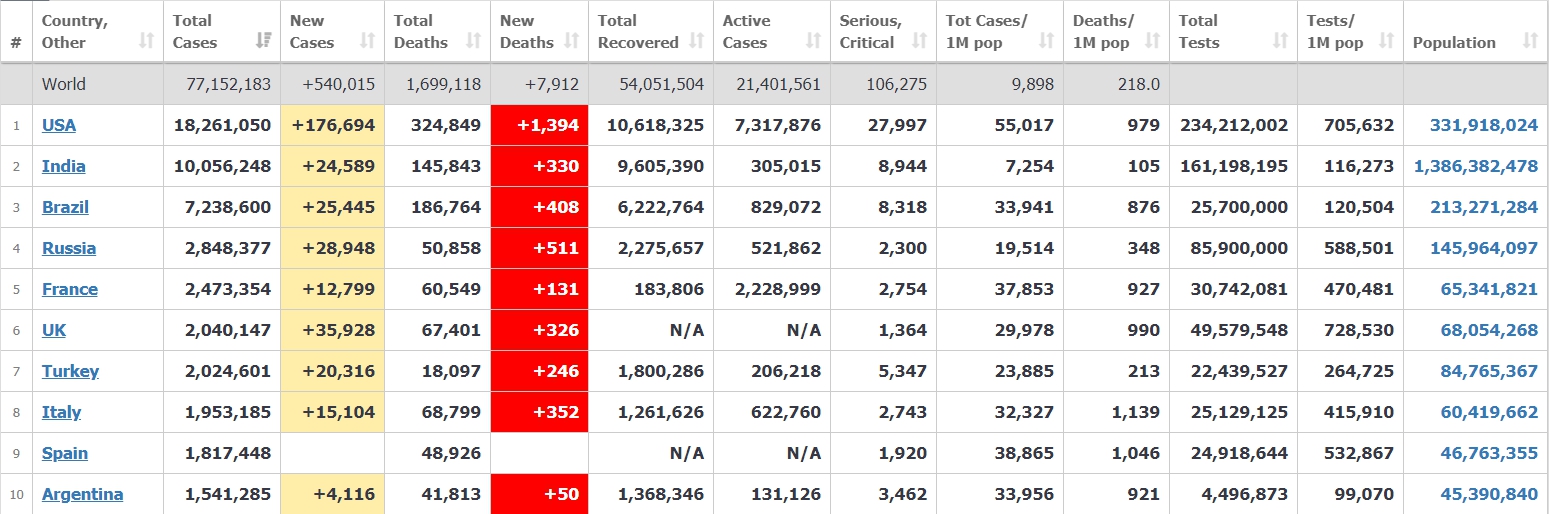Click sort icon beside Active Cases header
The image size is (1549, 514).
[x=813, y=41]
